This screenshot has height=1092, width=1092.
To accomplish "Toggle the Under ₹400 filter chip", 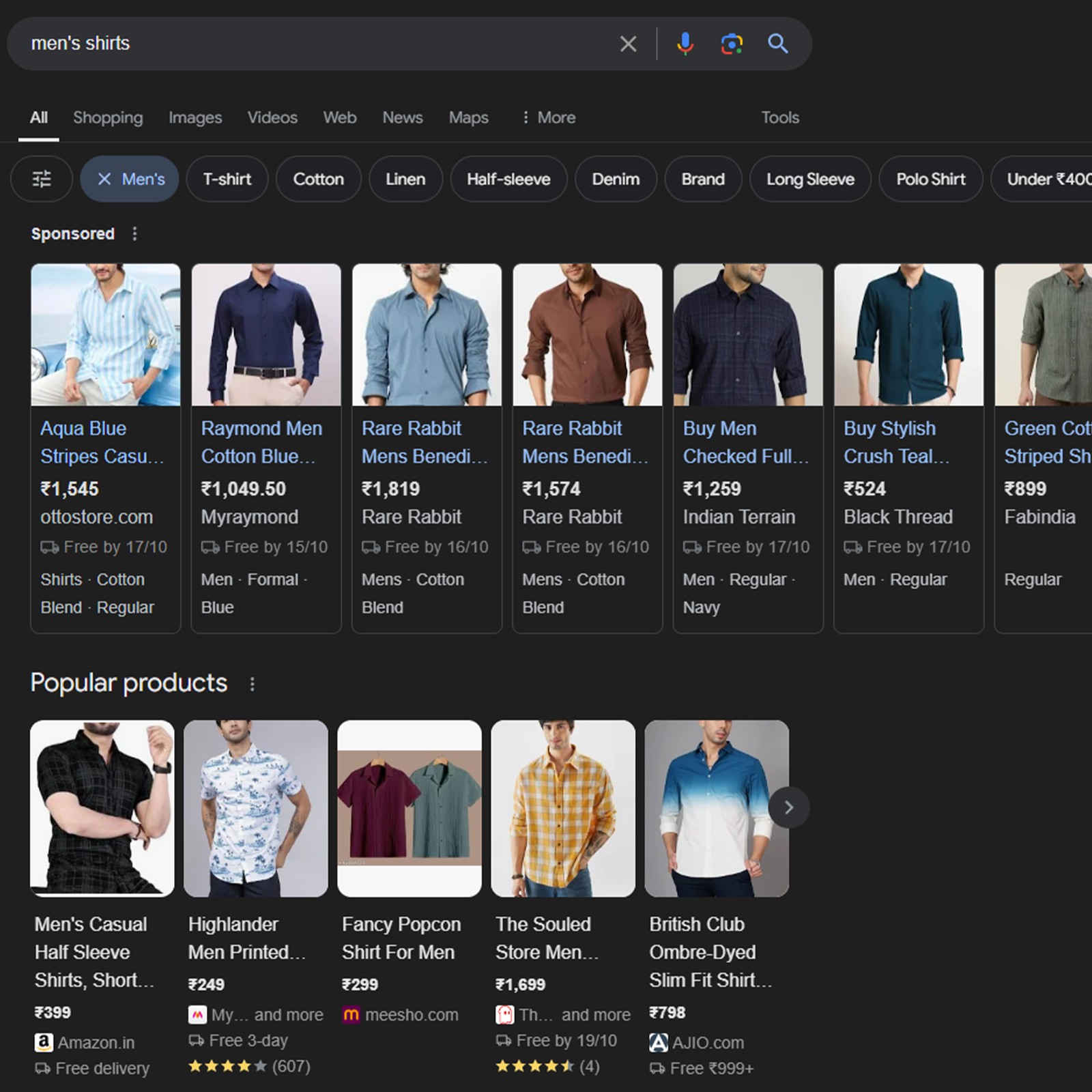I will coord(1041,179).
